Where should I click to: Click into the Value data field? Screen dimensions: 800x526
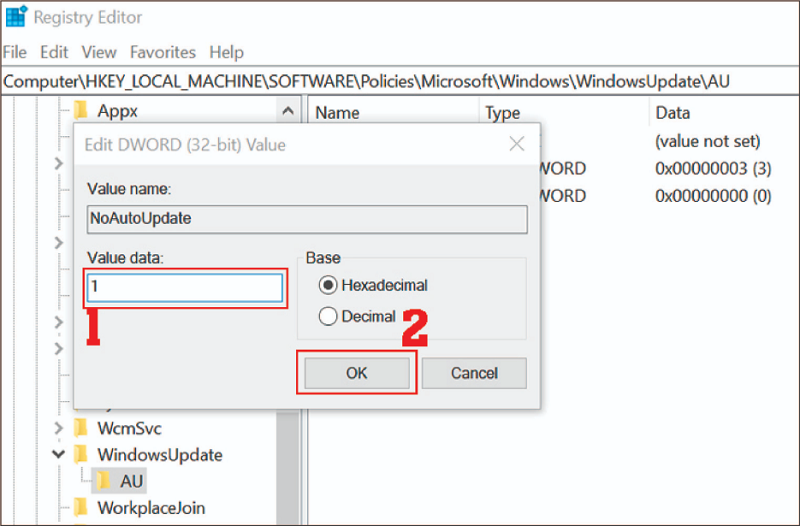point(185,287)
